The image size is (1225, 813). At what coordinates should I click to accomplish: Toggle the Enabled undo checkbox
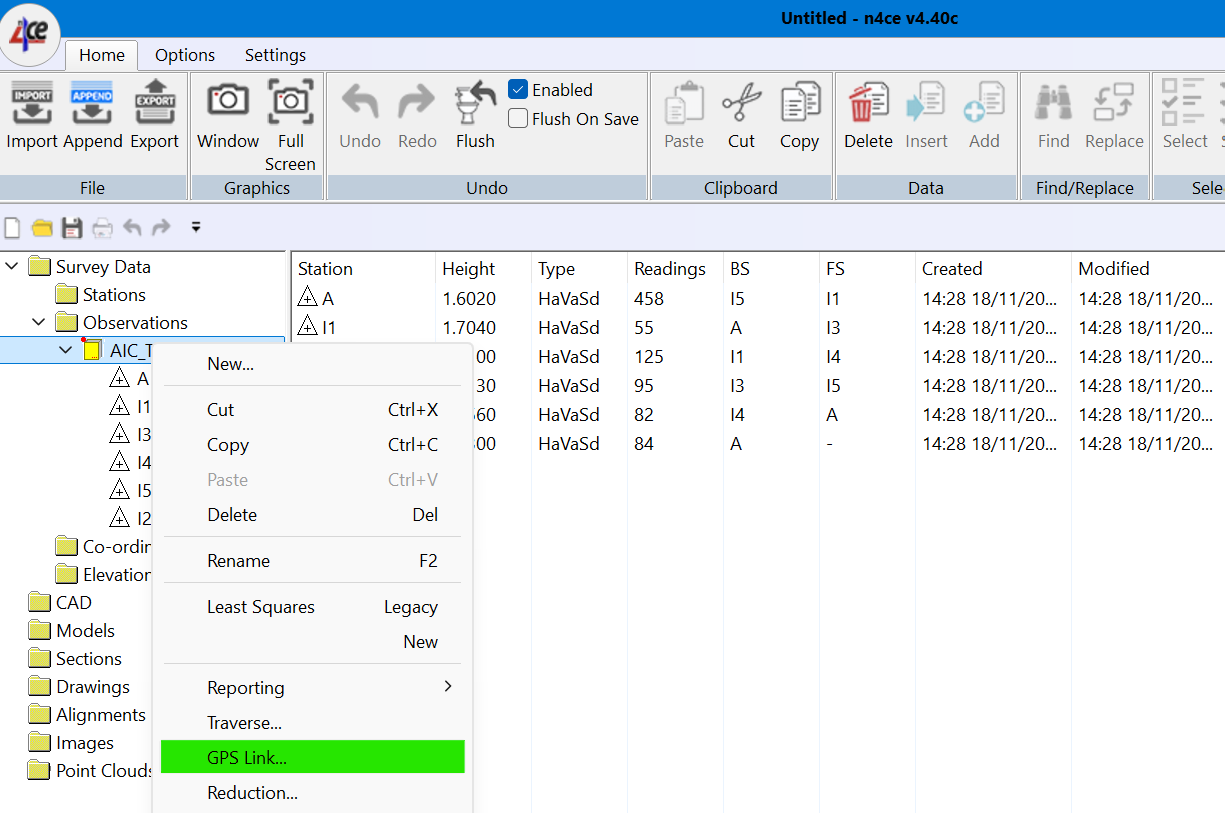click(x=518, y=90)
